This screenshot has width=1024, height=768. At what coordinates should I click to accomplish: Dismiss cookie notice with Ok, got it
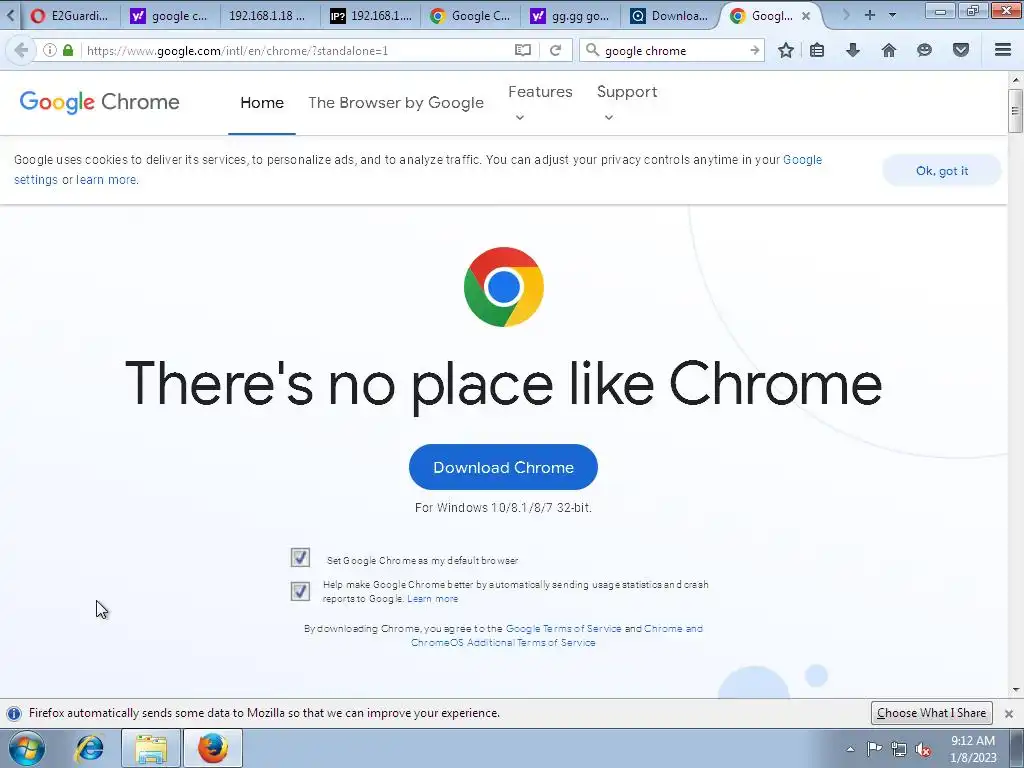(942, 170)
